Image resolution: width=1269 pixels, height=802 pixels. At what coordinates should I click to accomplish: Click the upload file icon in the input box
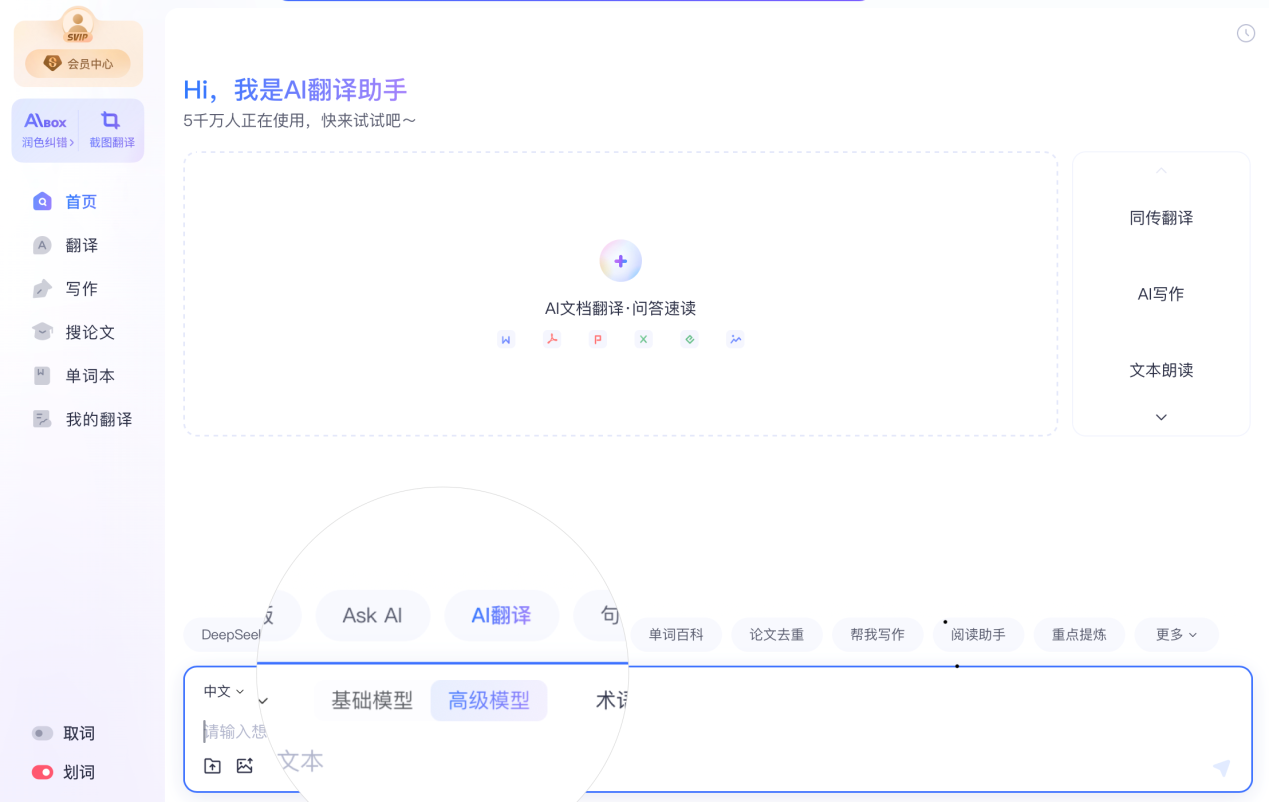pyautogui.click(x=212, y=765)
